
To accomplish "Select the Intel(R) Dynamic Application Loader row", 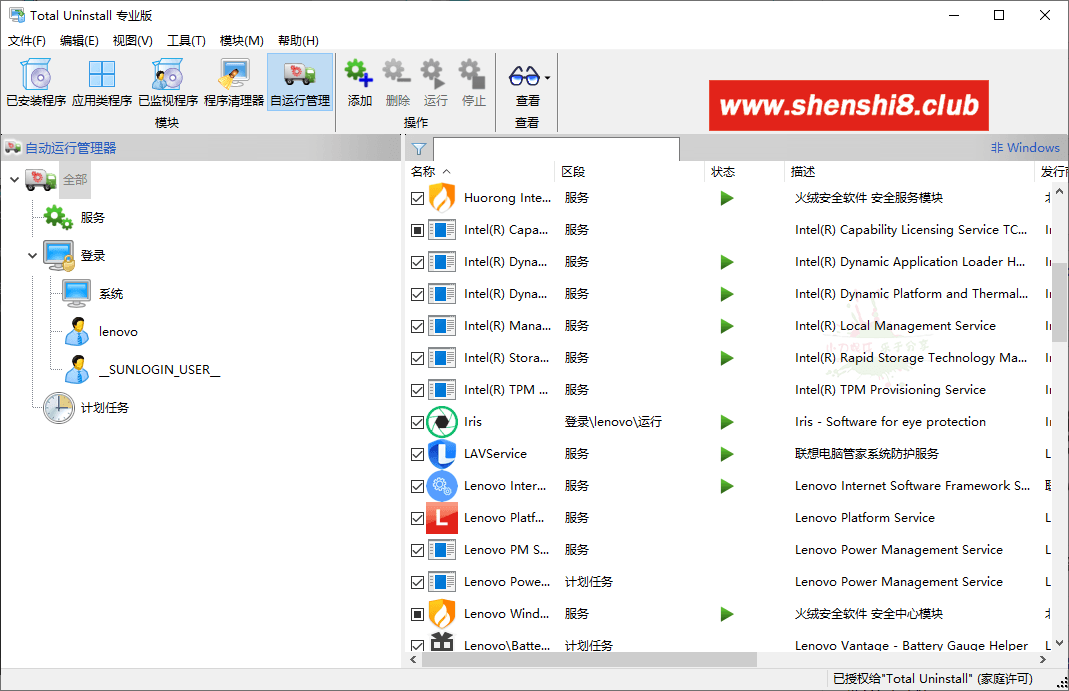I will 729,262.
